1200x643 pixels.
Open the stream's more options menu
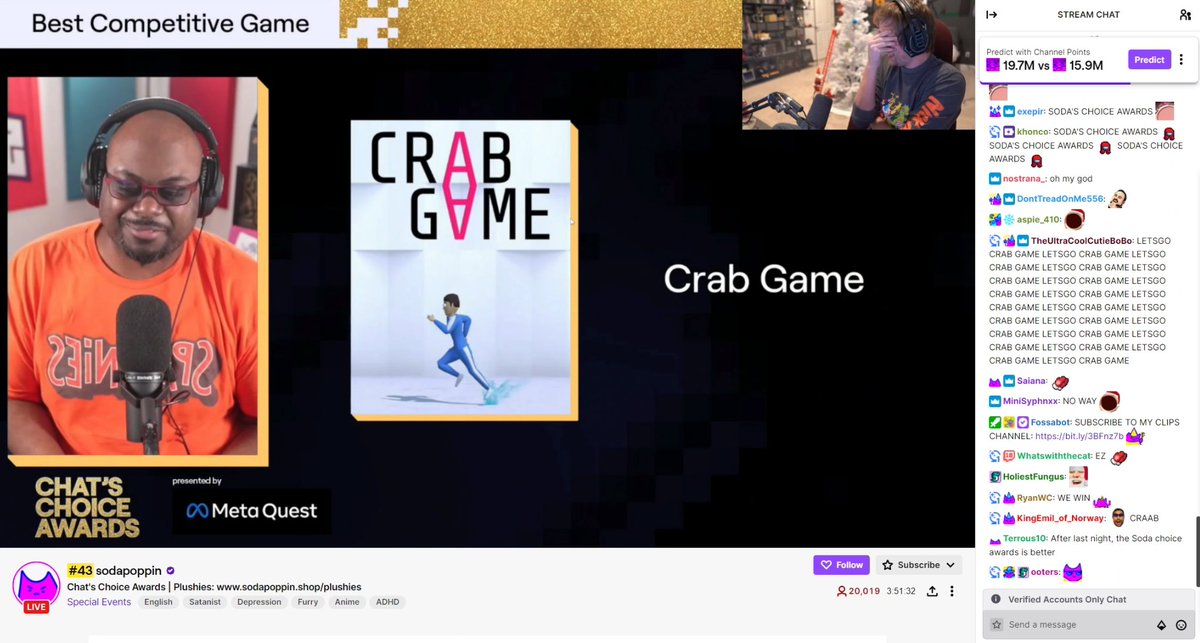pyautogui.click(x=952, y=591)
